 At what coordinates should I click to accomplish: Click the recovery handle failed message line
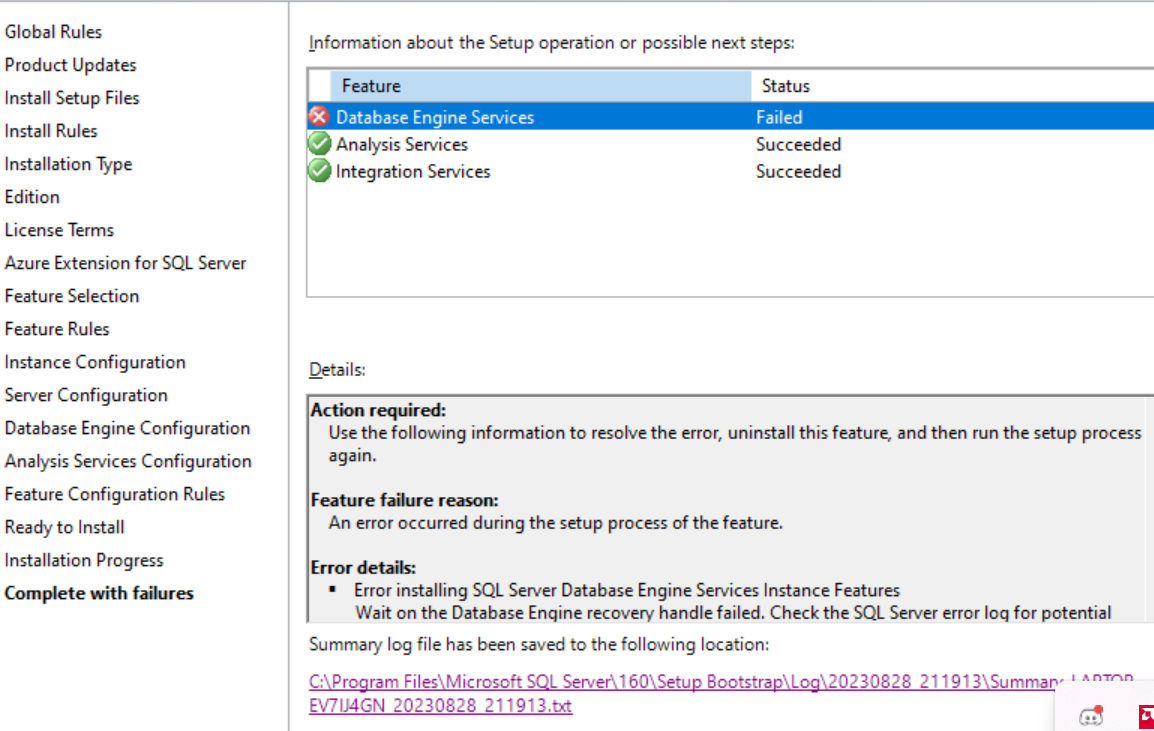tap(733, 613)
